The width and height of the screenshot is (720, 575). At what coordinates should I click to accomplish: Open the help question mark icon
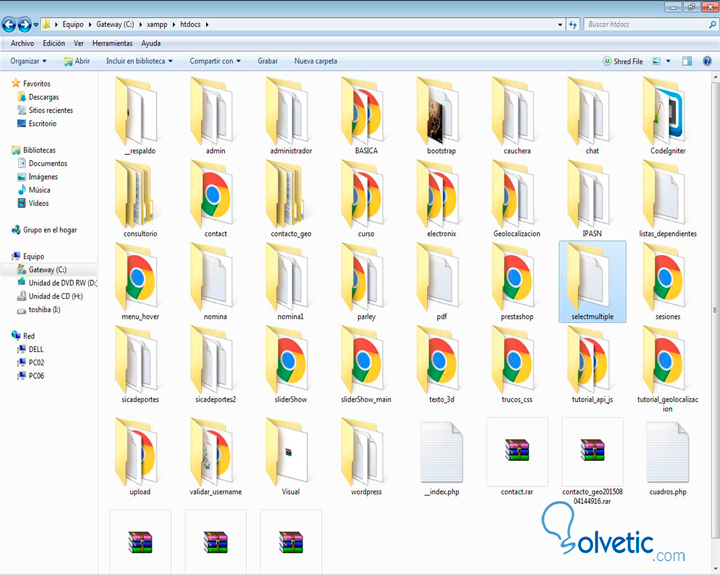(707, 61)
